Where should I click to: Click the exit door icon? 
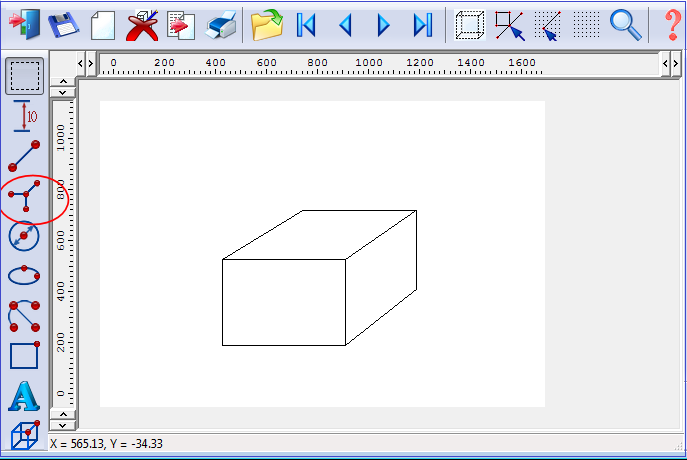coord(25,25)
